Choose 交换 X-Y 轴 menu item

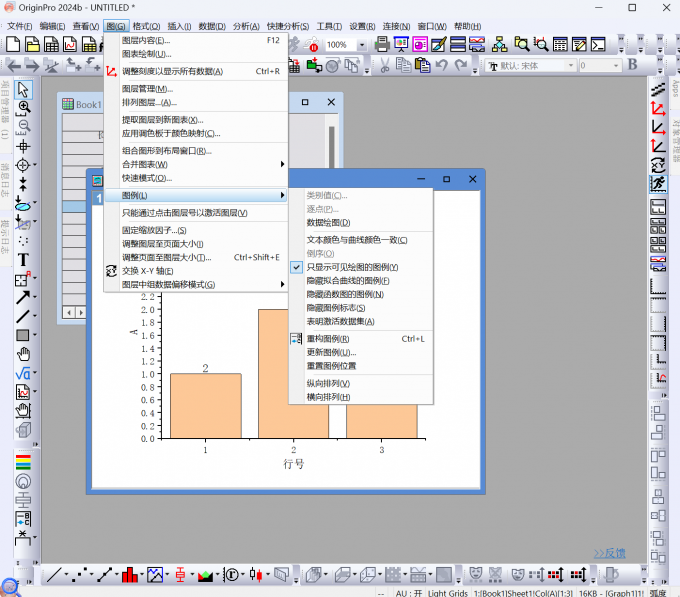coord(196,271)
